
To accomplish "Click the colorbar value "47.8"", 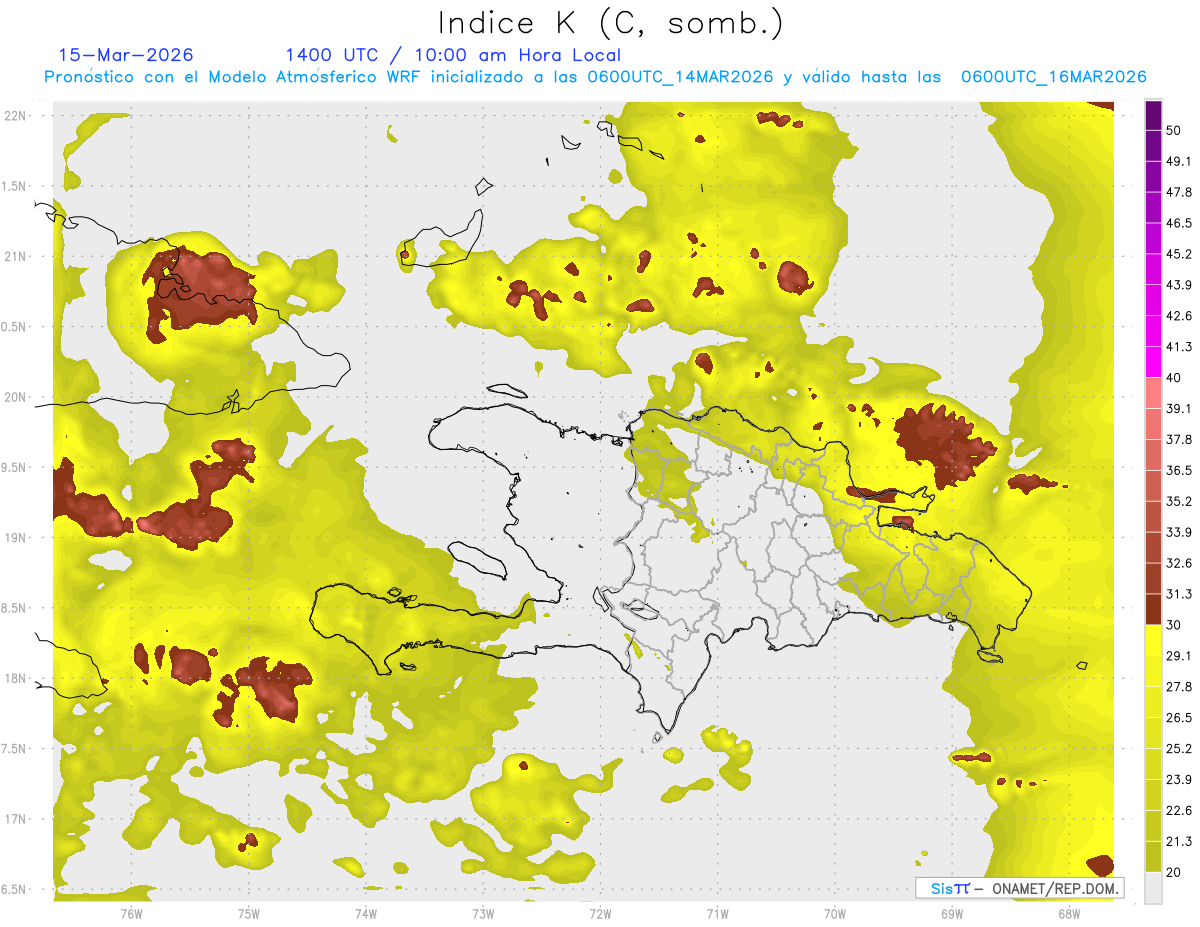I will tap(1179, 192).
